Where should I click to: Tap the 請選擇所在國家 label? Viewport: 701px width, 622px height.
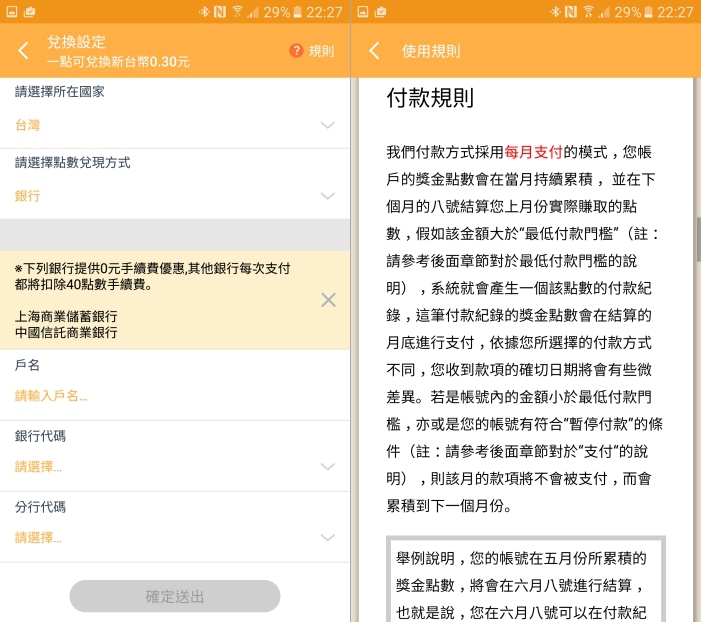coord(59,92)
